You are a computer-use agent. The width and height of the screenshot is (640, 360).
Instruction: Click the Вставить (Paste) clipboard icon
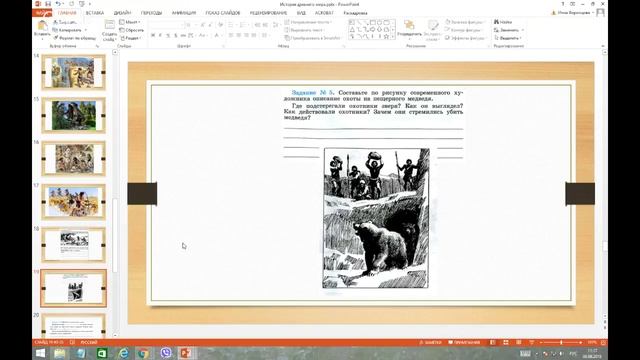click(42, 26)
